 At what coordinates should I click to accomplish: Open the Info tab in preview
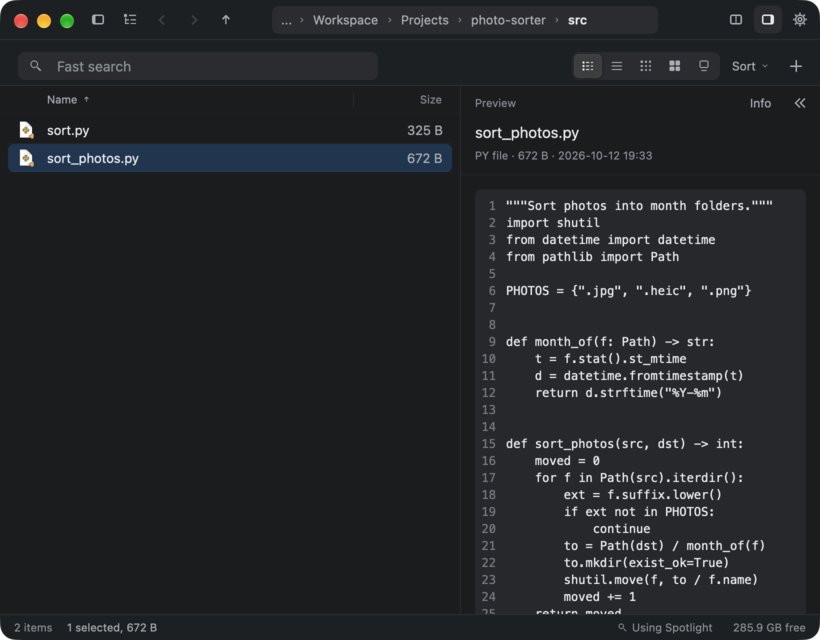[760, 104]
